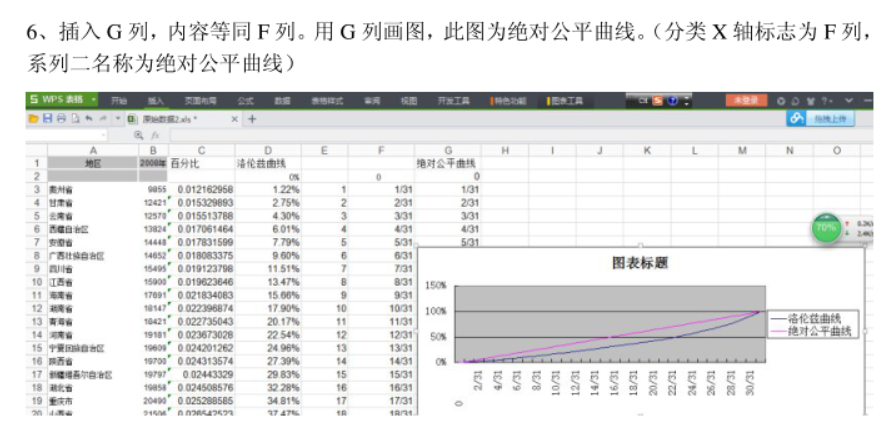Image resolution: width=889 pixels, height=432 pixels.
Task: Click cell G1 绝对公平曲线
Action: tap(448, 163)
